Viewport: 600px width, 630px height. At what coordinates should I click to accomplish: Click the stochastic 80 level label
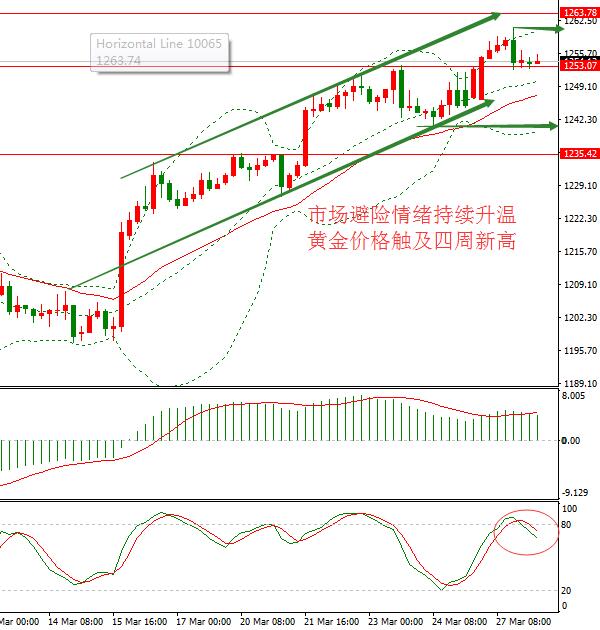[x=566, y=525]
